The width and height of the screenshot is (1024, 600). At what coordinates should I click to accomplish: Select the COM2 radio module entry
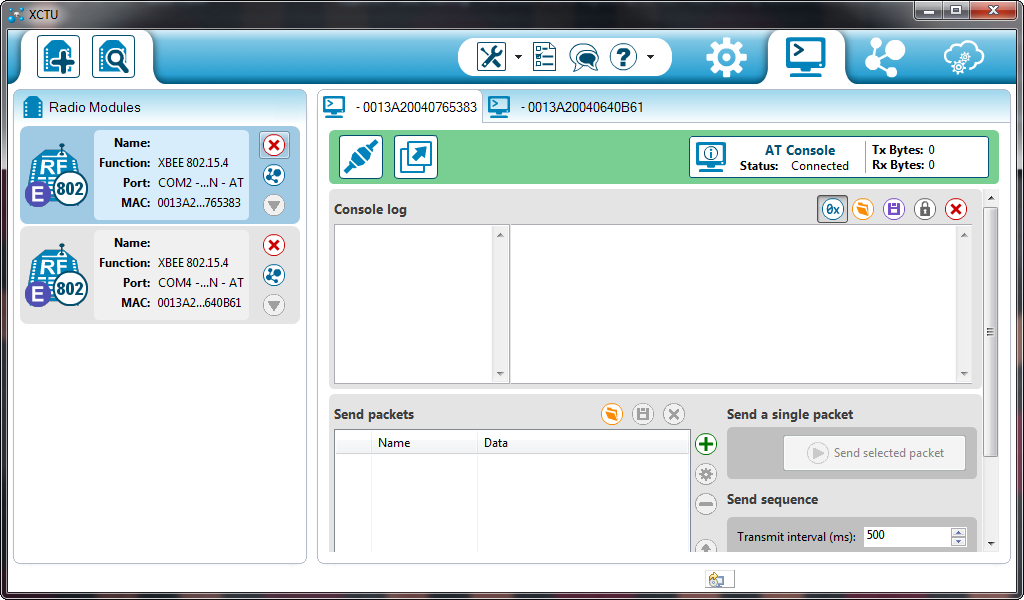[160, 175]
